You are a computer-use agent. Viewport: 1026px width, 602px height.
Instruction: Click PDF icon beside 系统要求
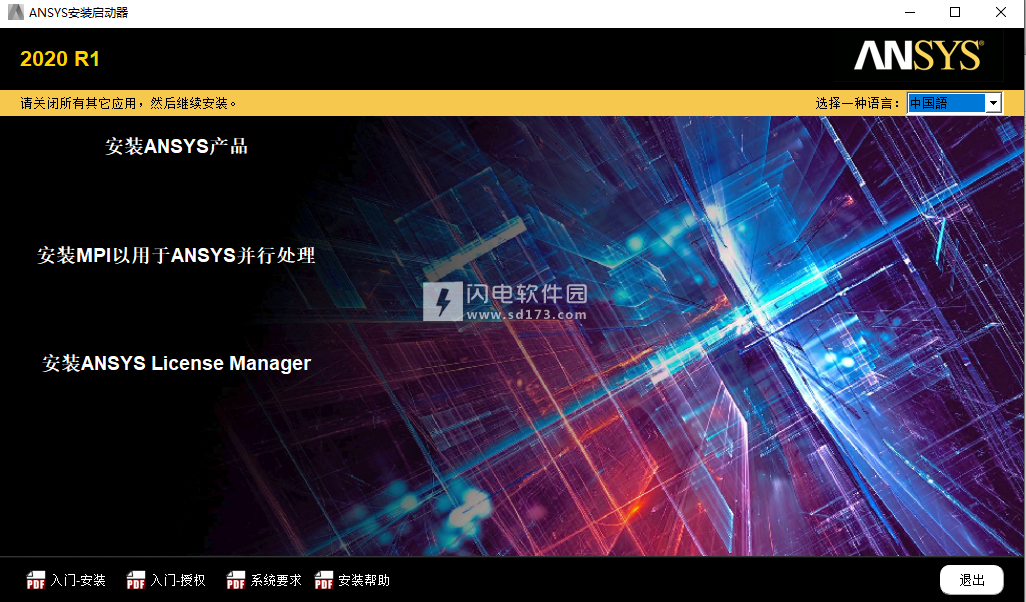(236, 580)
